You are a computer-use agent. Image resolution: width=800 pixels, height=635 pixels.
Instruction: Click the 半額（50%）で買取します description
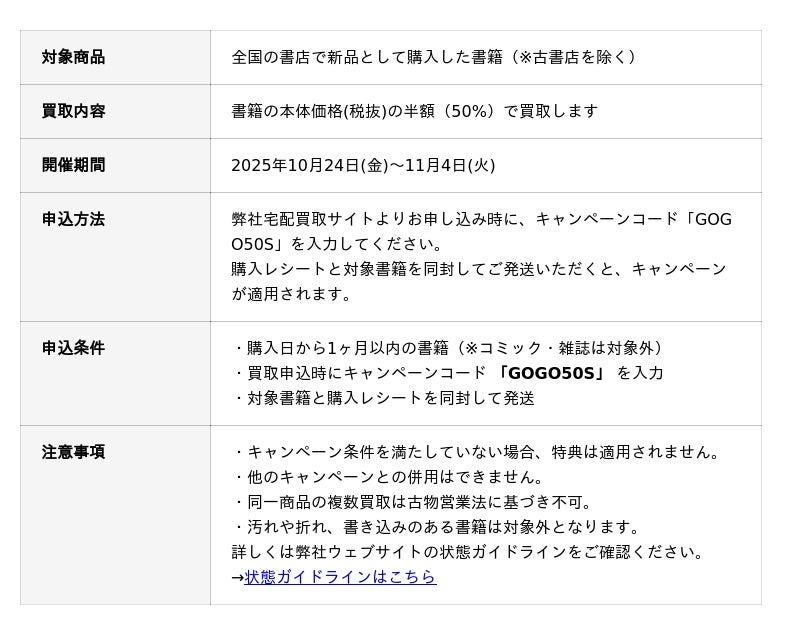[414, 111]
